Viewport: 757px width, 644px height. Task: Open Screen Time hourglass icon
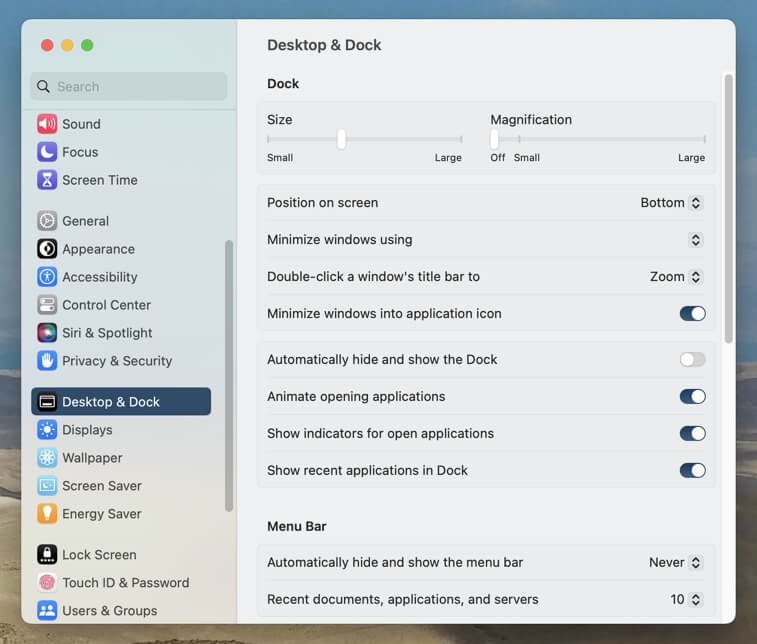[x=47, y=180]
